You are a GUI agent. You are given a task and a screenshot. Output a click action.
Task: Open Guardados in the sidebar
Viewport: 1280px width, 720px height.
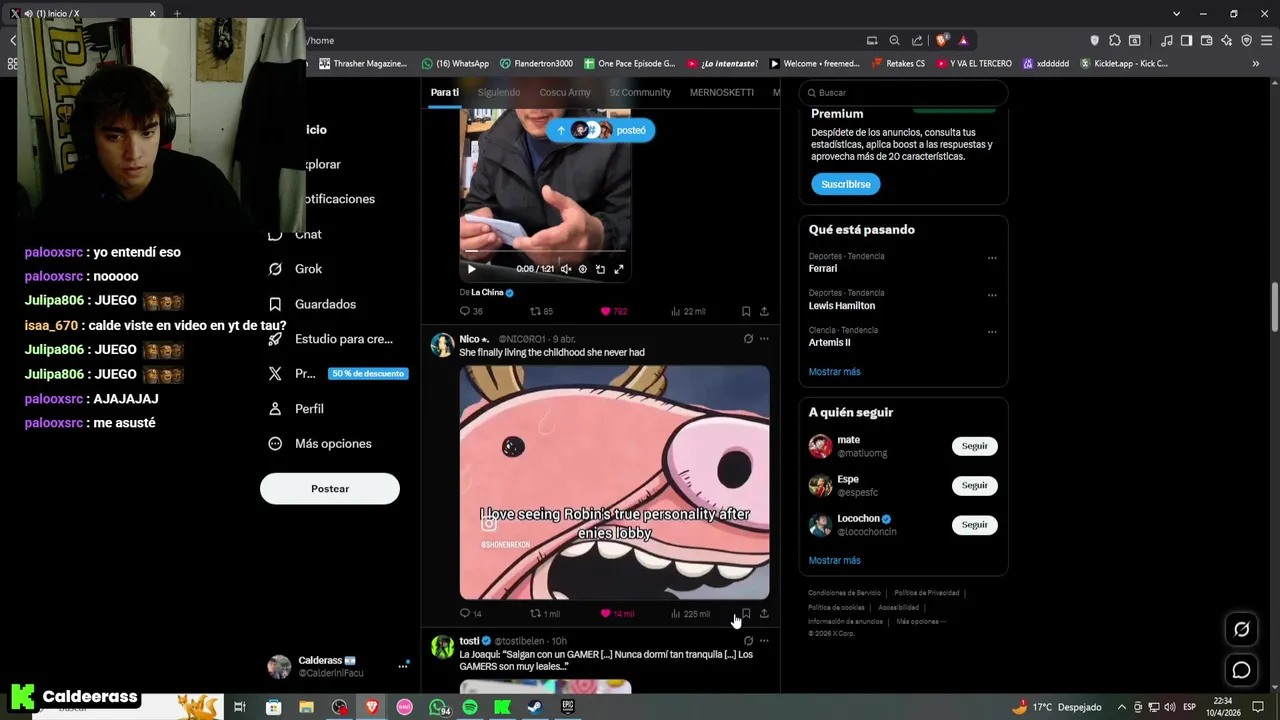(x=313, y=304)
